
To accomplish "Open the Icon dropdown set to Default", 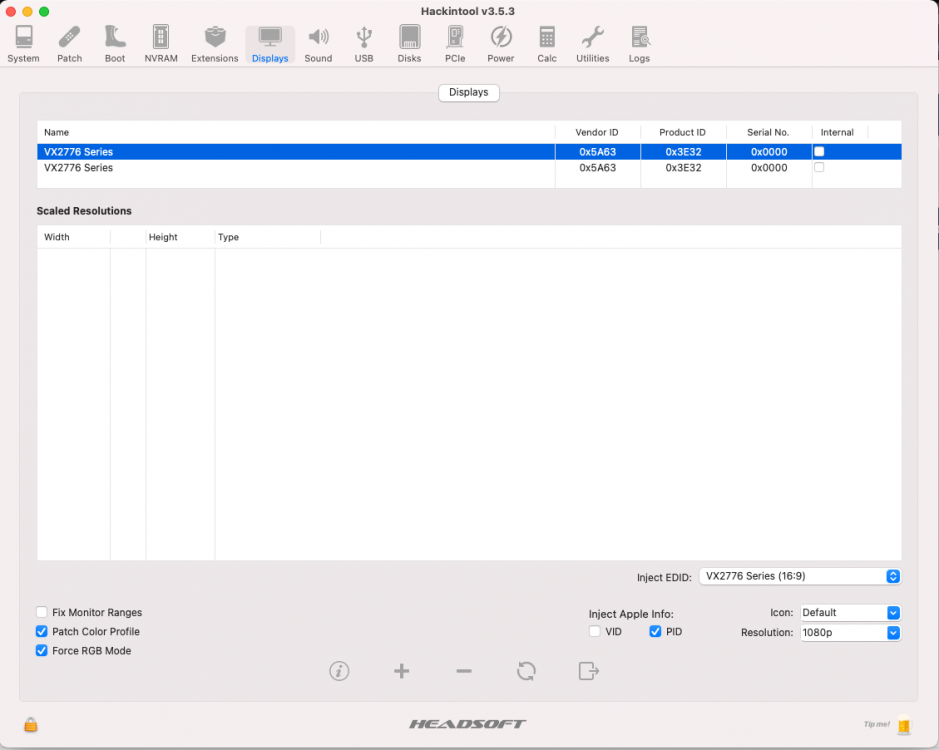I will pyautogui.click(x=850, y=613).
